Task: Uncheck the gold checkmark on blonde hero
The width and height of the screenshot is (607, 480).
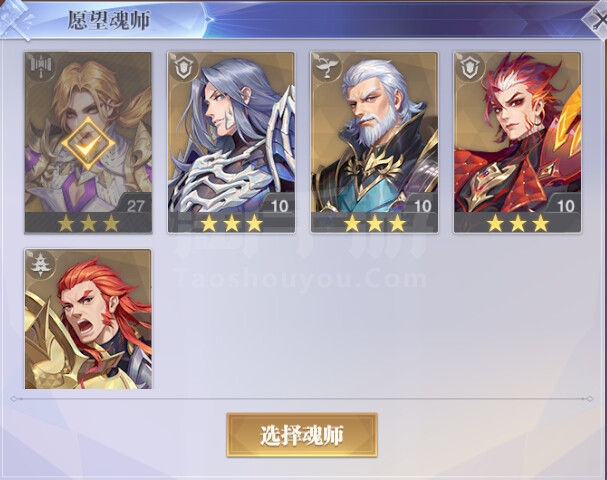Action: [x=88, y=144]
